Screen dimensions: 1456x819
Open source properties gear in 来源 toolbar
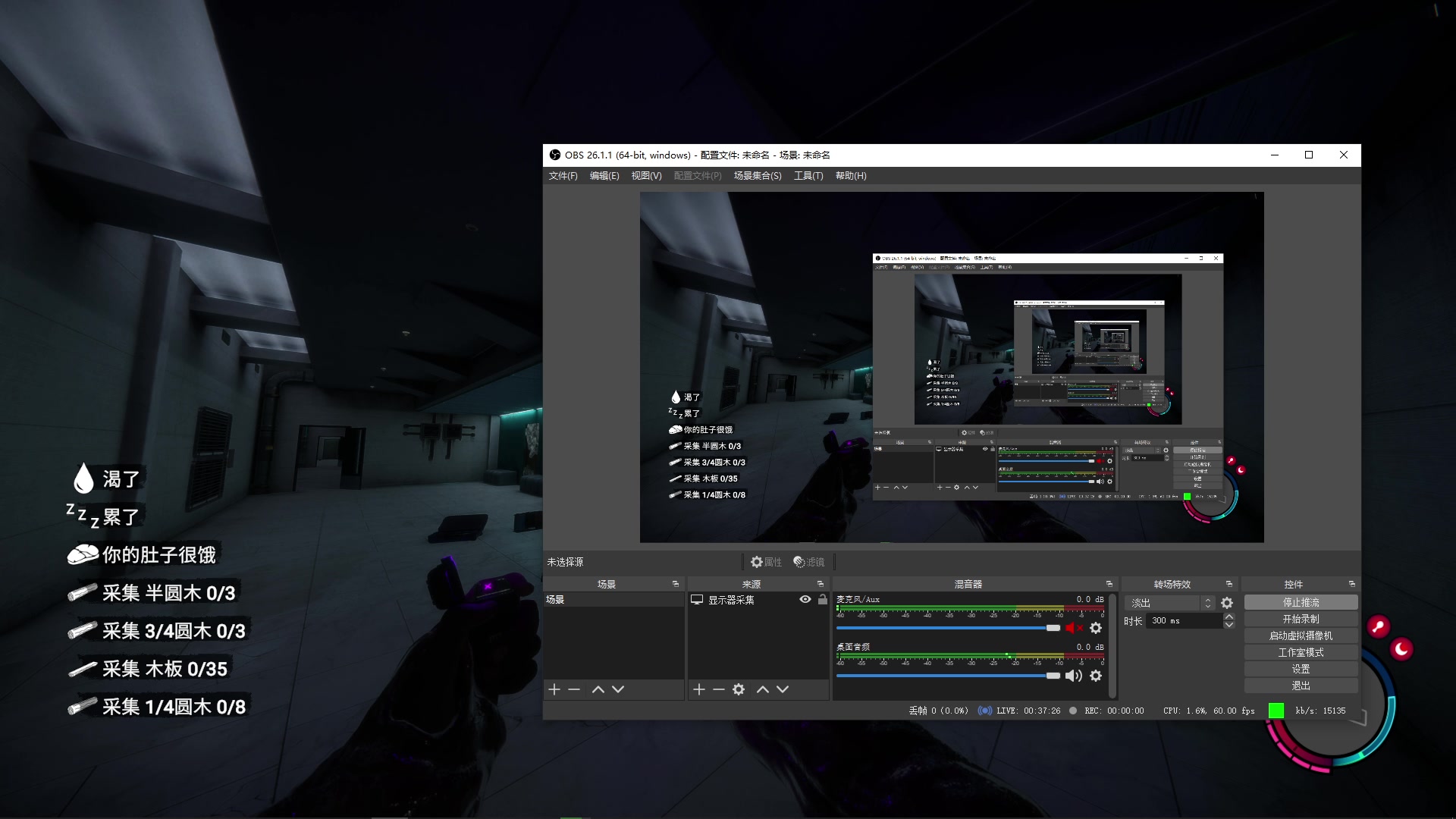pyautogui.click(x=739, y=689)
